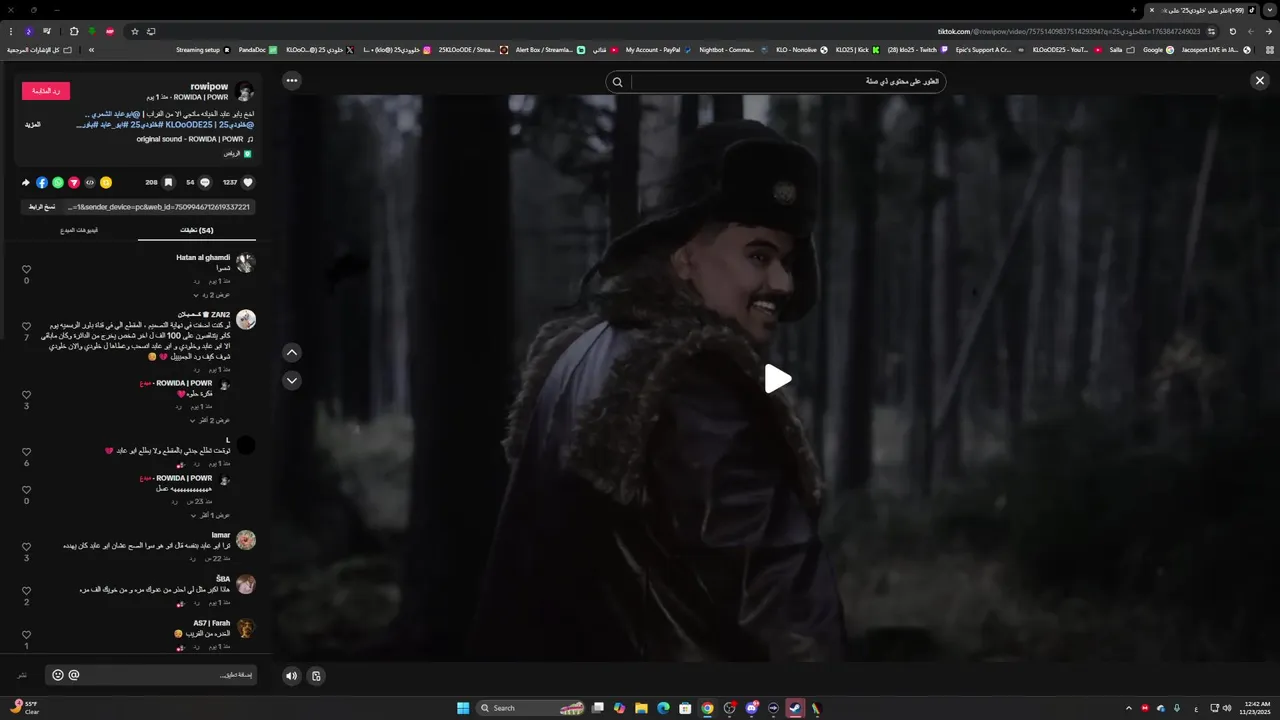Viewport: 1280px width, 720px height.
Task: Like the ZAN2 comment
Action: [26, 326]
